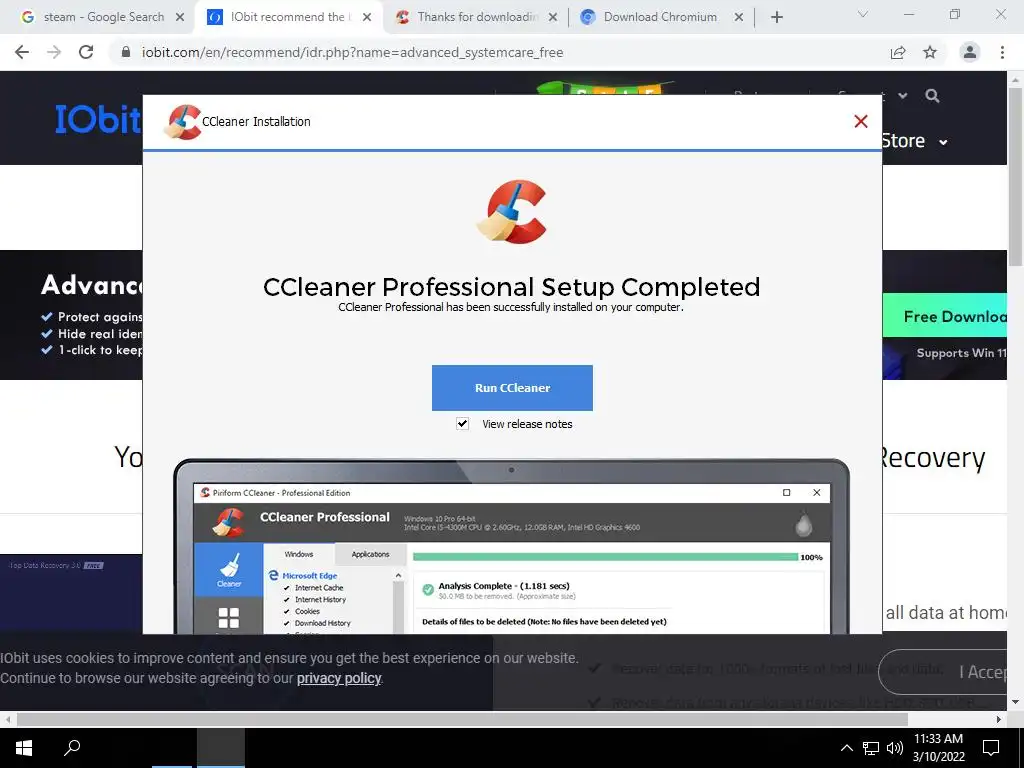1024x768 pixels.
Task: Click the Internet History checkbox in preview
Action: [286, 600]
